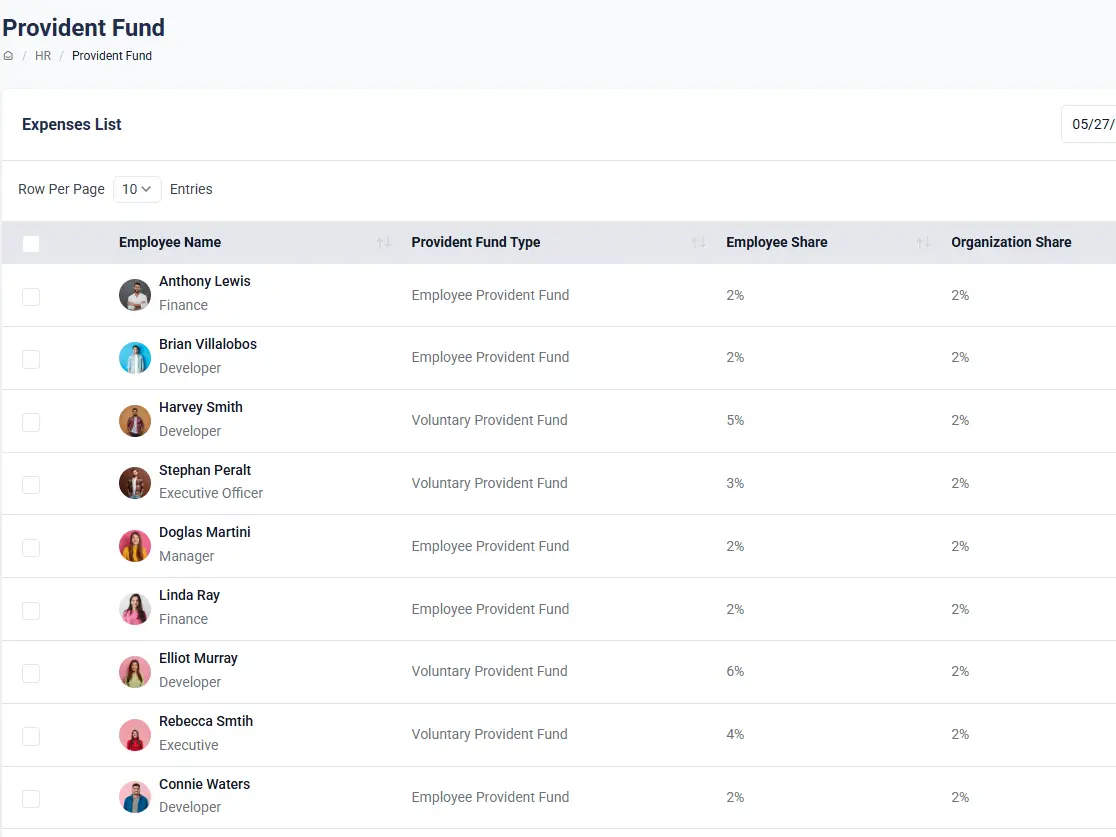Click the date range input field
1116x837 pixels.
[1090, 125]
